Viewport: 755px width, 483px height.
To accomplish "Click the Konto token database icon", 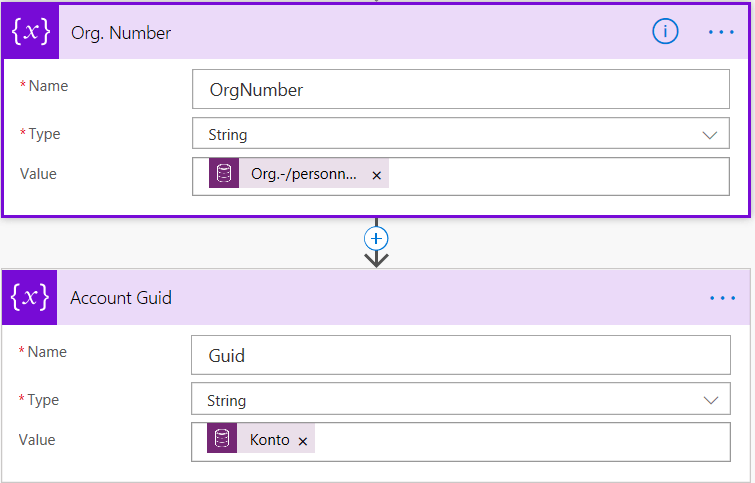I will pyautogui.click(x=223, y=440).
